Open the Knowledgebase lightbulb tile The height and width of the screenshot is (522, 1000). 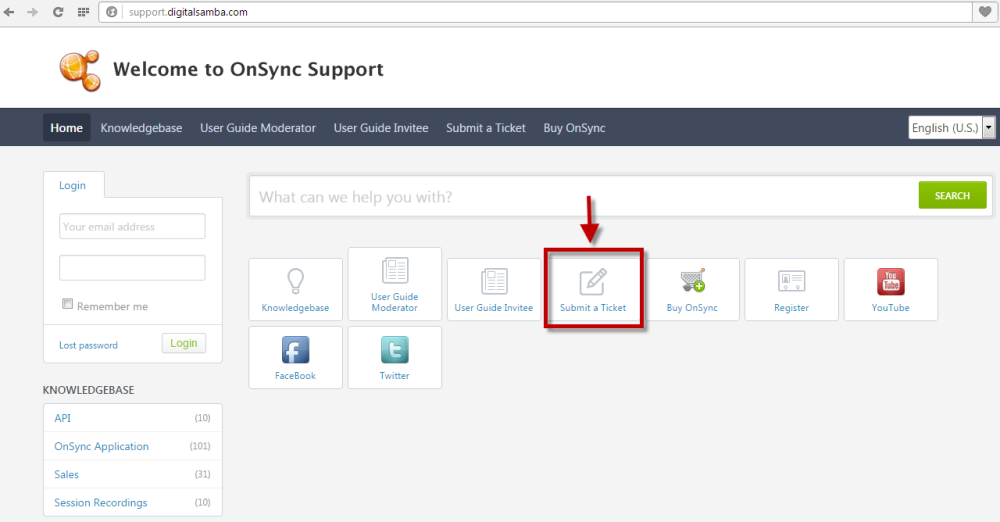pos(295,289)
